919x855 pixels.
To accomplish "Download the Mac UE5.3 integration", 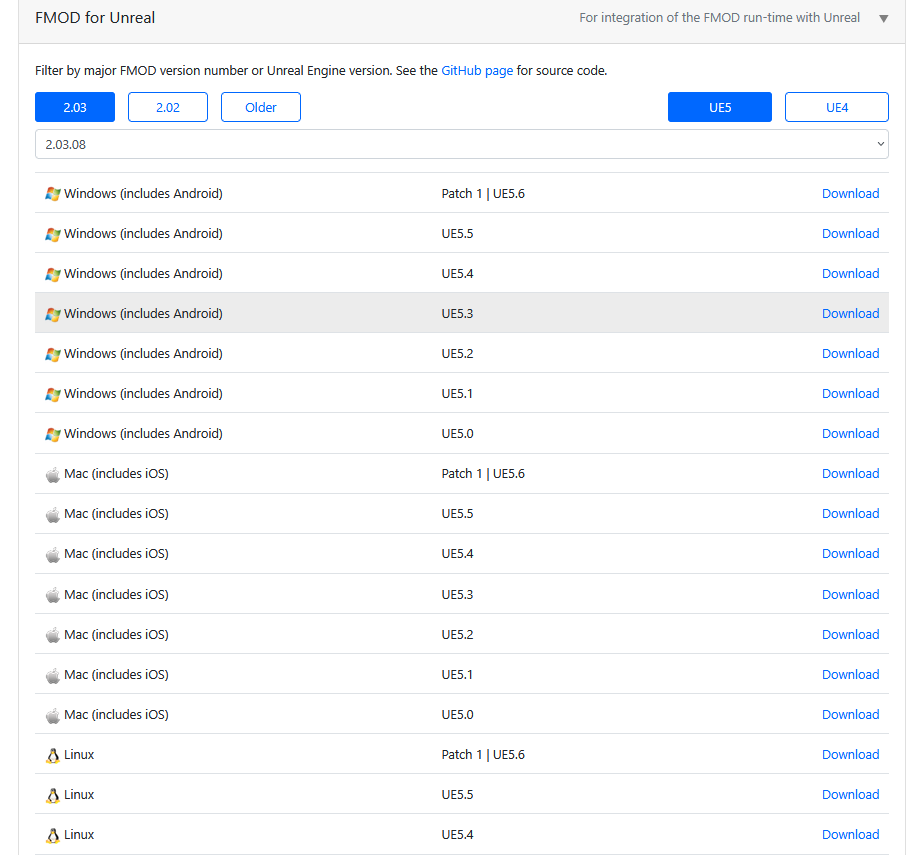I will [x=850, y=594].
